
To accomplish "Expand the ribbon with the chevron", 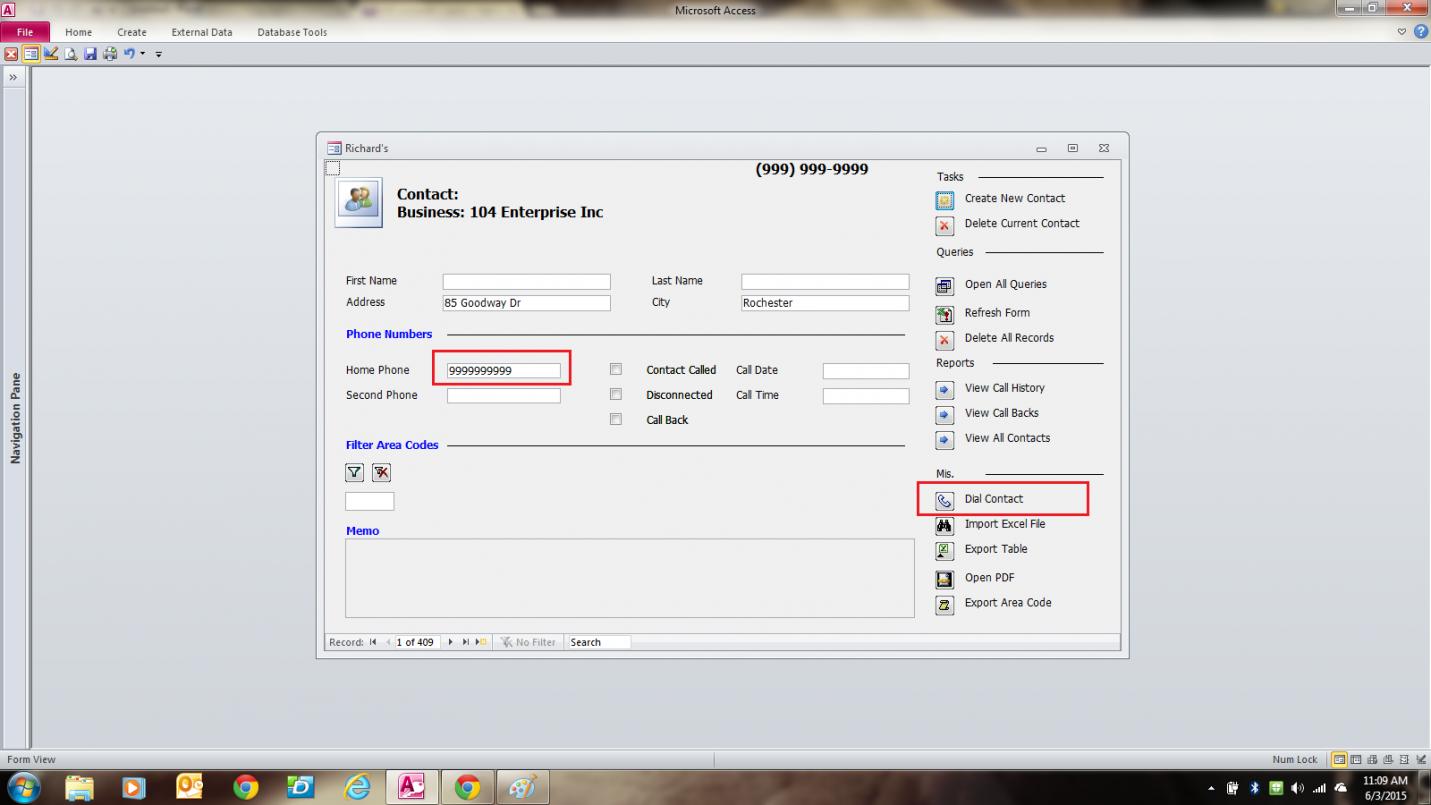I will click(x=1402, y=32).
